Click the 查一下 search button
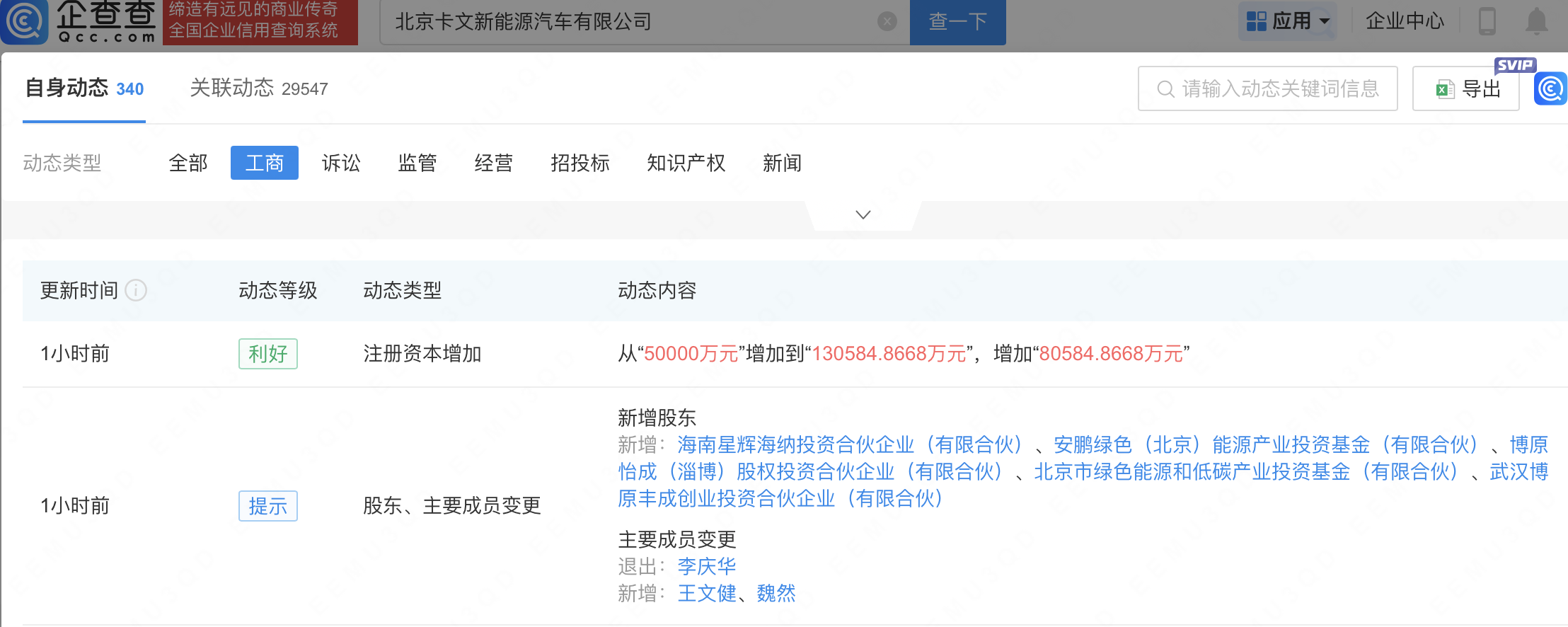 pos(957,22)
